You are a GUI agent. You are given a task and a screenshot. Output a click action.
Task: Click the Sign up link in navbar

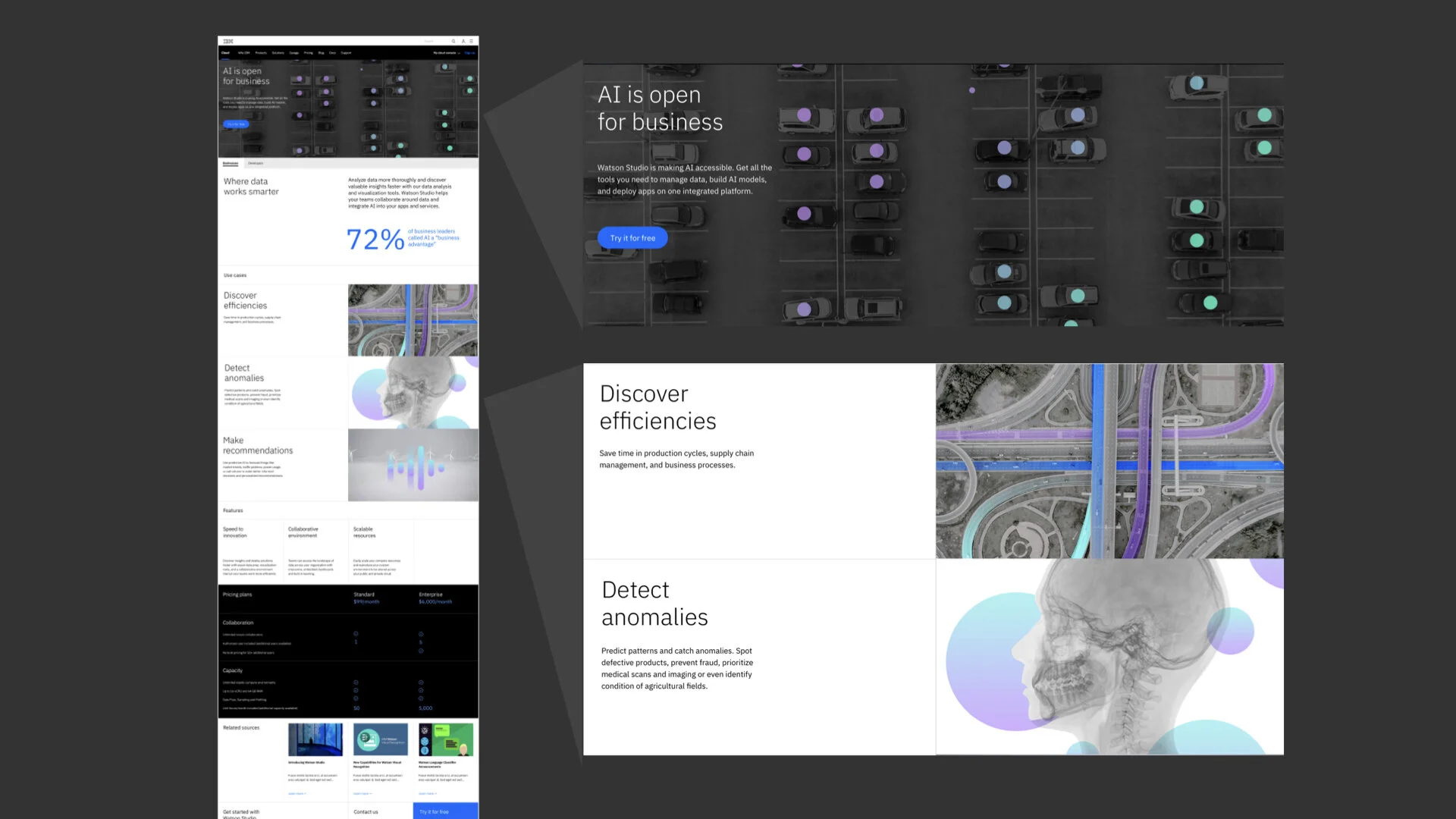[470, 53]
